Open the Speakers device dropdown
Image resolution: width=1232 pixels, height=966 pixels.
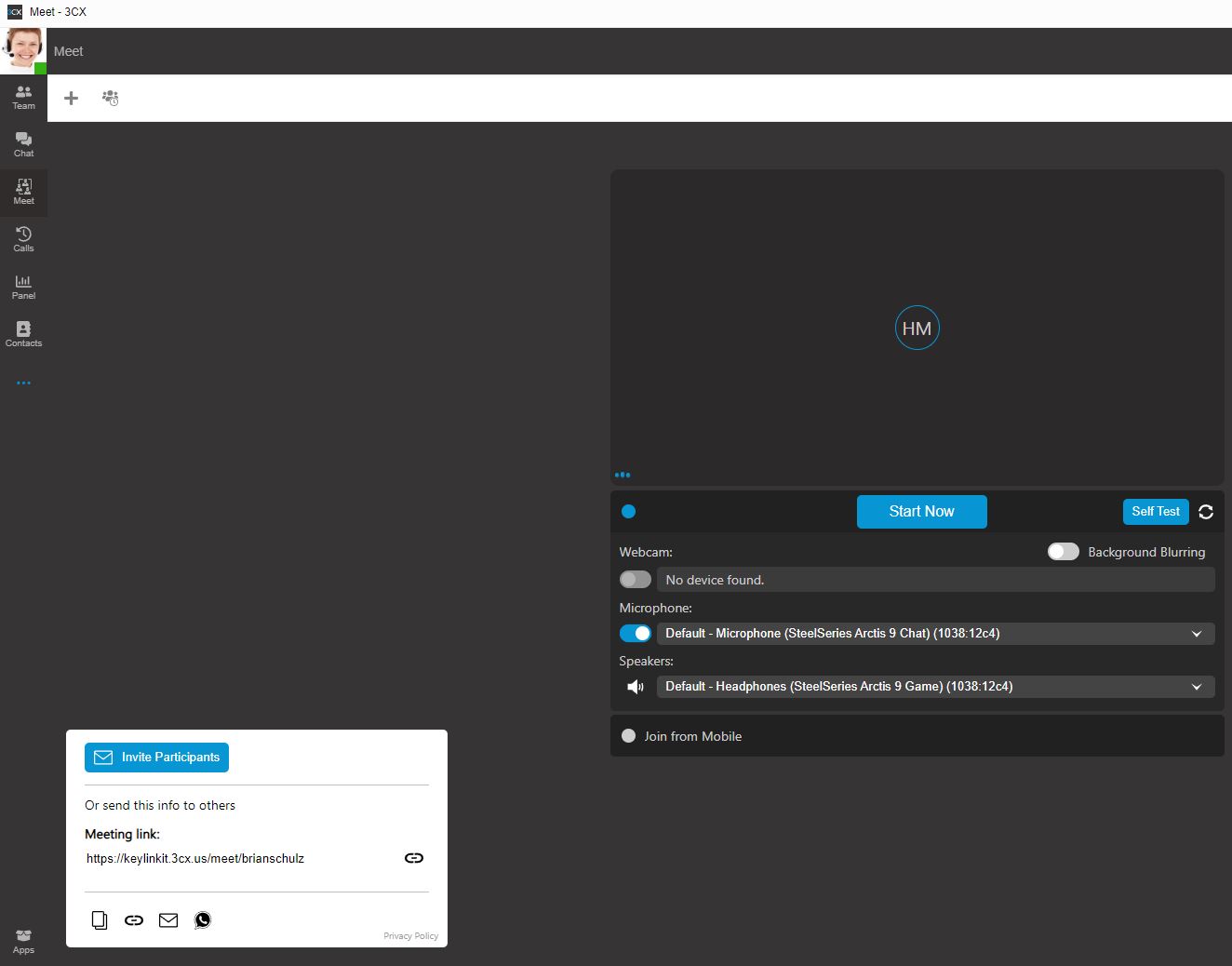[x=936, y=687]
